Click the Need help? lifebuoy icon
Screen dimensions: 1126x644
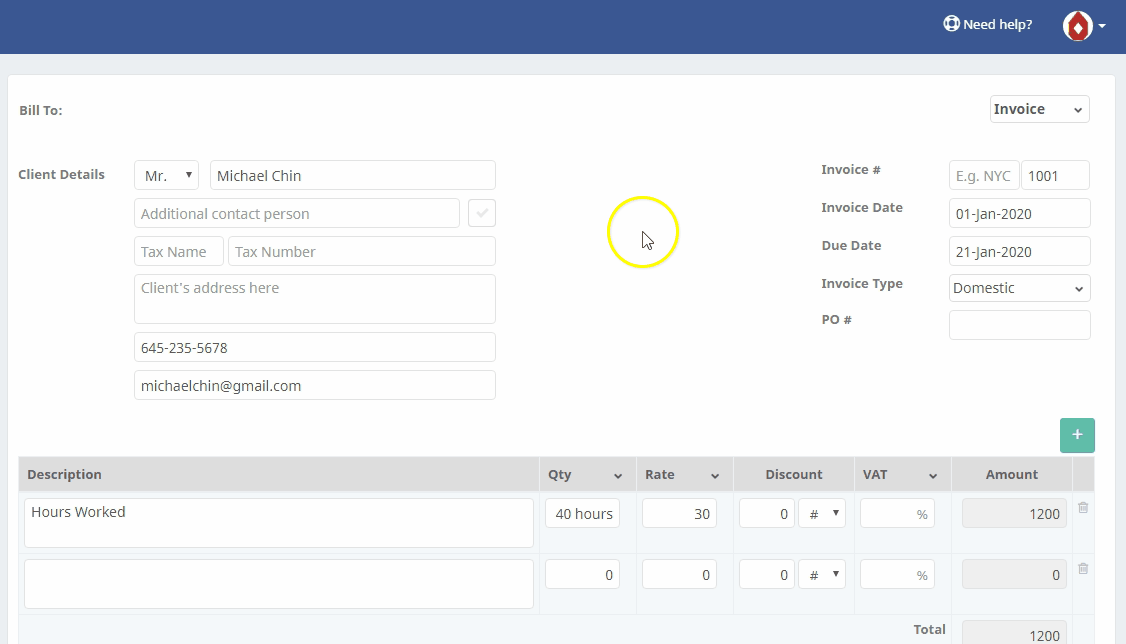(x=951, y=24)
